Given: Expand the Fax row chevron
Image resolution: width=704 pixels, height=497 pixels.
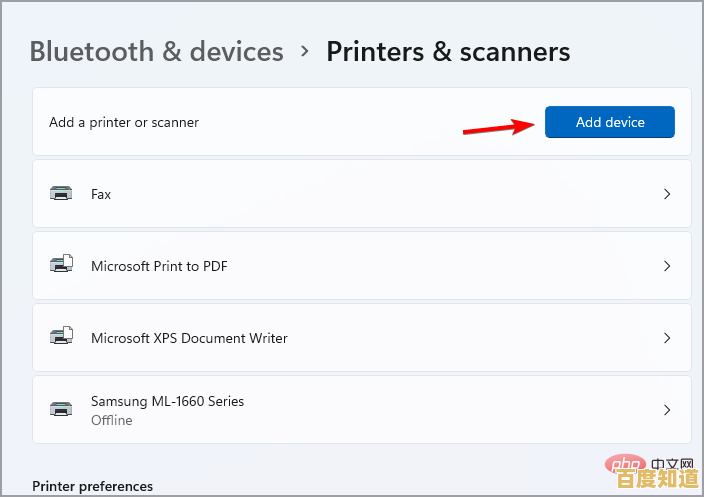Looking at the screenshot, I should 667,194.
